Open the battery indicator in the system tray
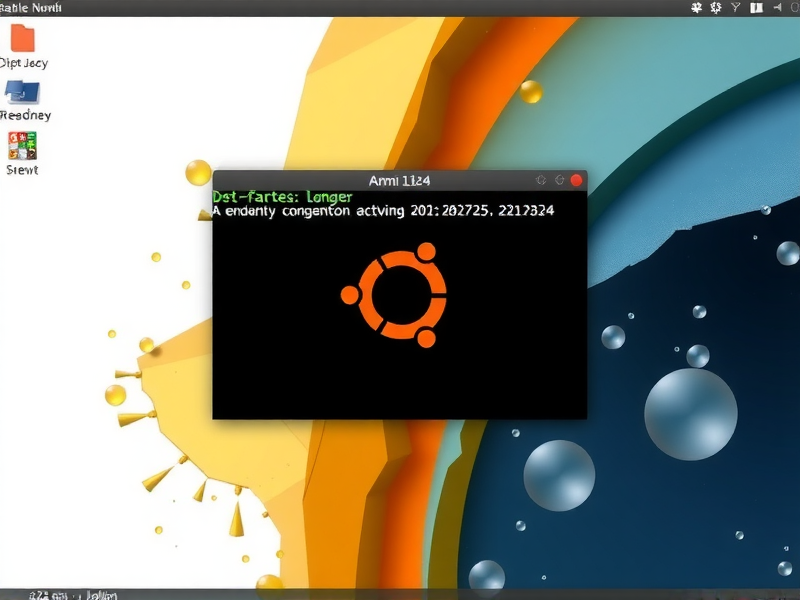This screenshot has width=800, height=600. (757, 7)
